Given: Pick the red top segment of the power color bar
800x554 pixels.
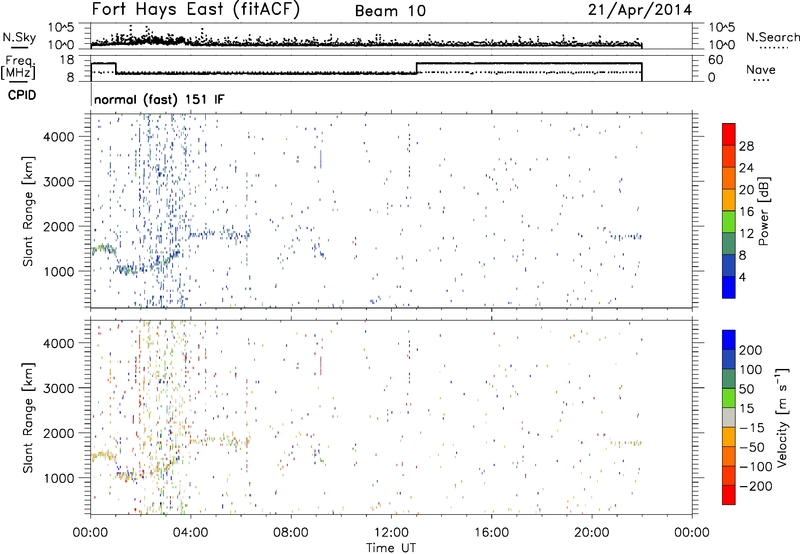Looking at the screenshot, I should pos(729,135).
